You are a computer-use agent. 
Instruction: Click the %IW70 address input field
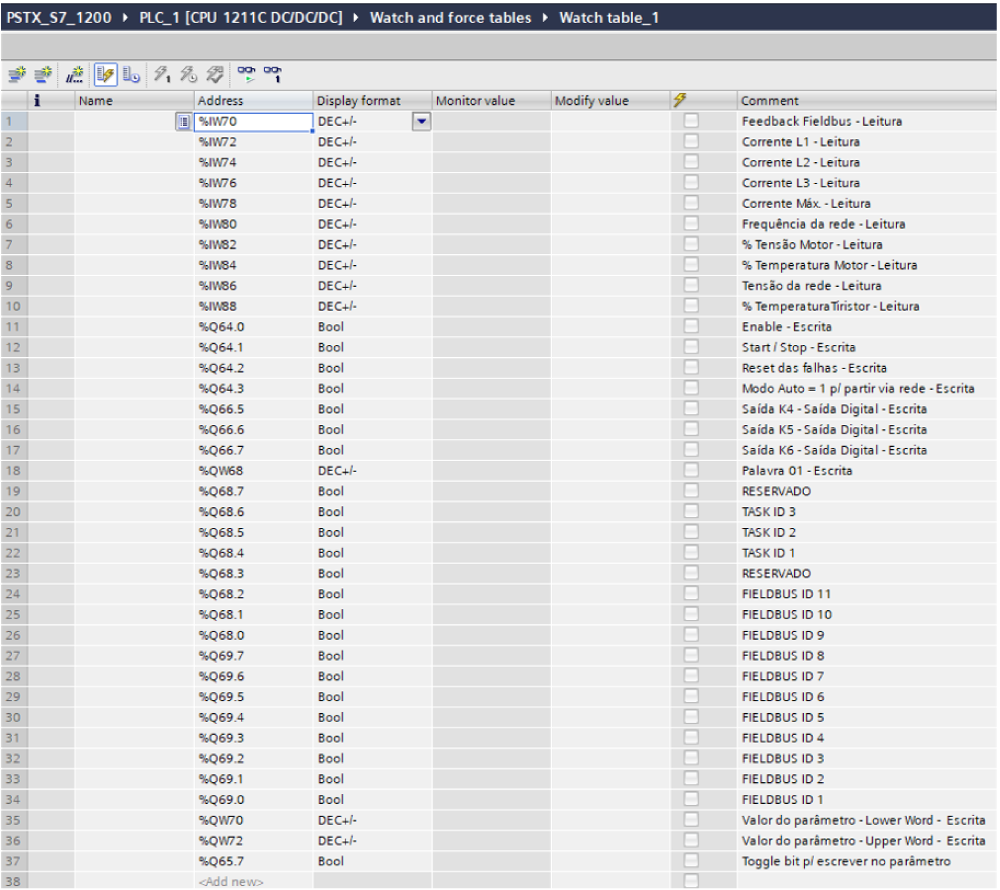(253, 121)
